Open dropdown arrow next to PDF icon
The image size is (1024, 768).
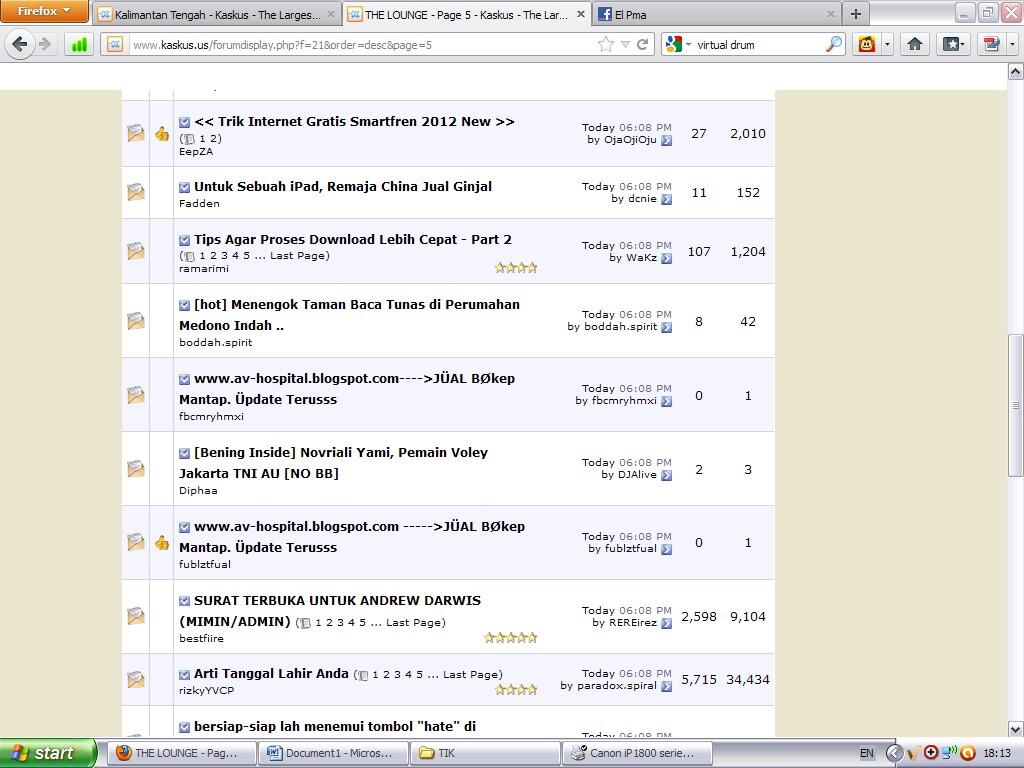click(1012, 44)
